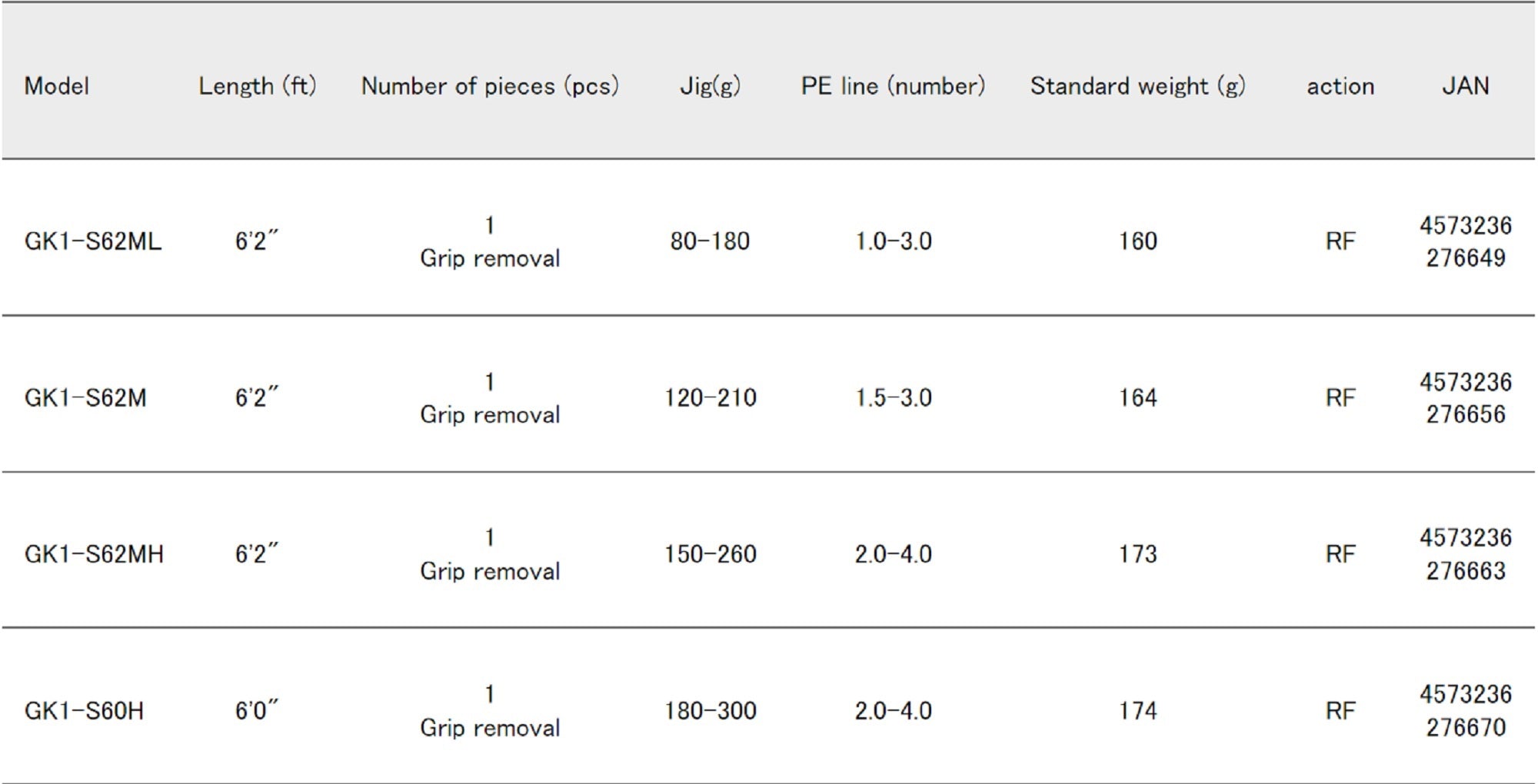Image resolution: width=1538 pixels, height=784 pixels.
Task: Click the Jig(g) column header
Action: 710,86
